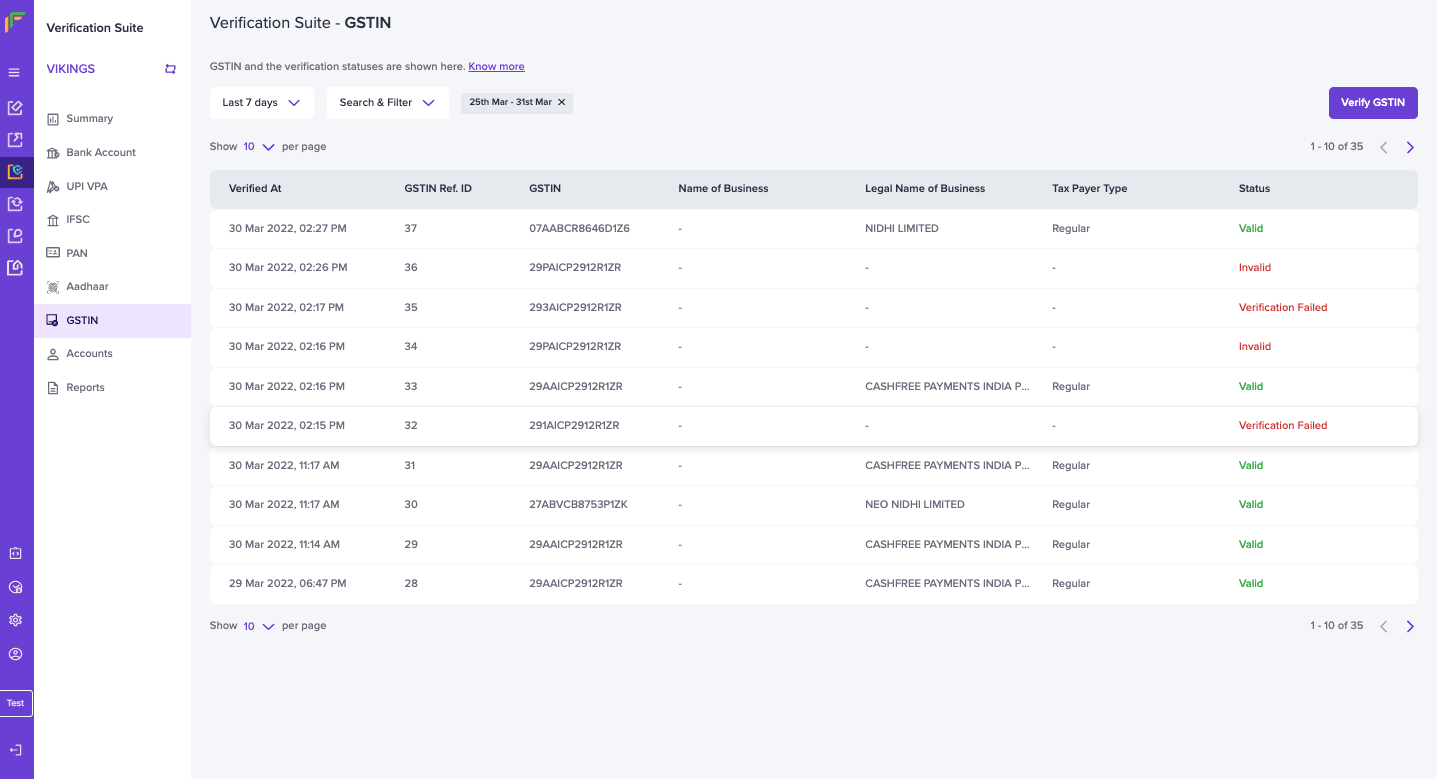The width and height of the screenshot is (1437, 779).
Task: Click the circular-arrows refresh icon in the rail
Action: point(15,203)
